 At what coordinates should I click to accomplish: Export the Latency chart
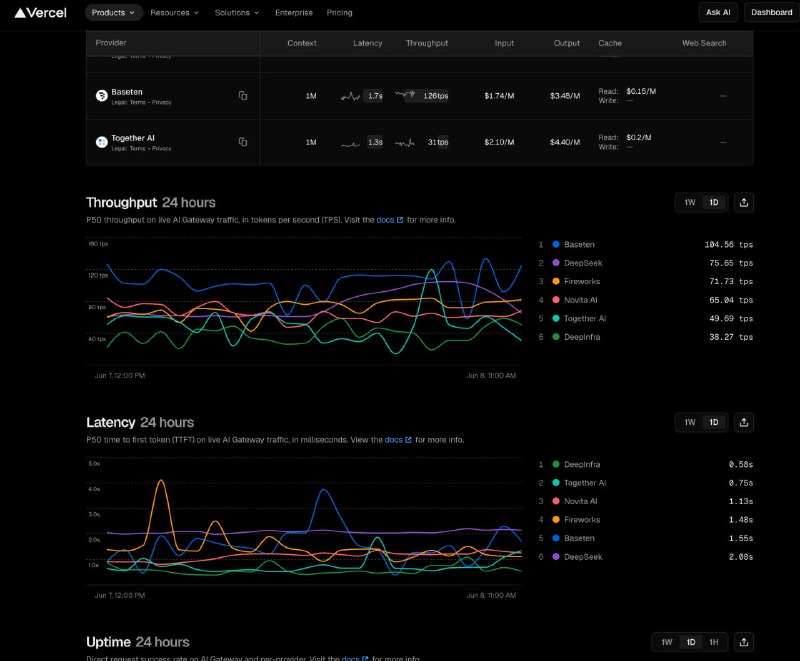[744, 422]
